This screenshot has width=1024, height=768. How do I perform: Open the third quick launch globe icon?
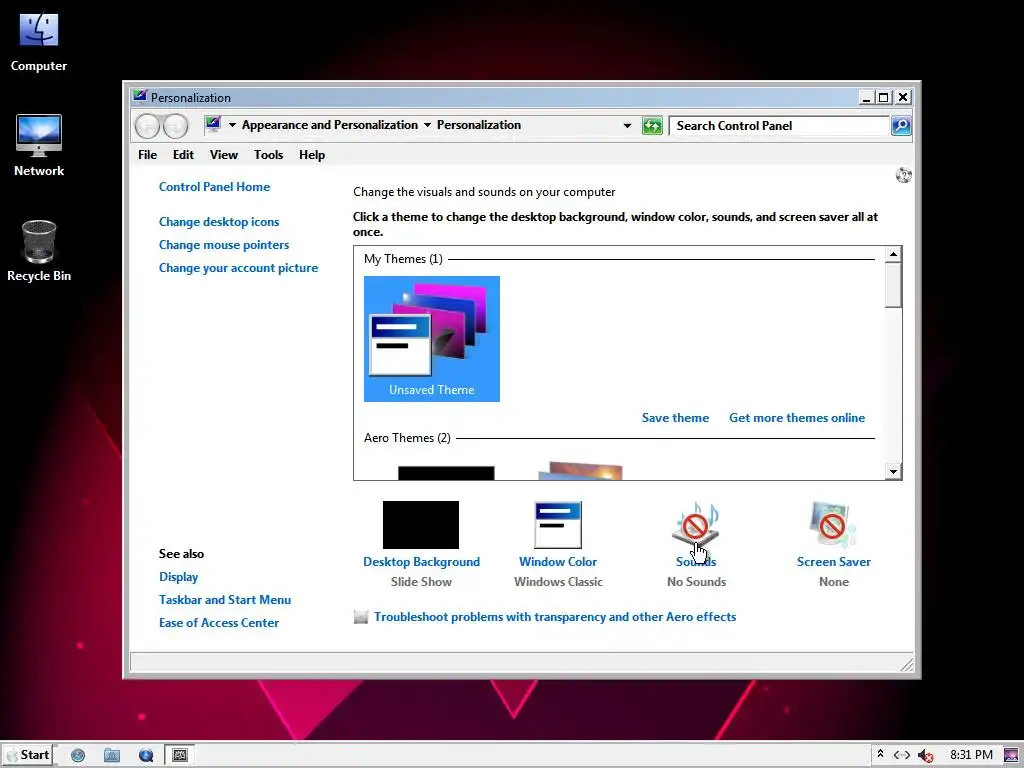(146, 755)
